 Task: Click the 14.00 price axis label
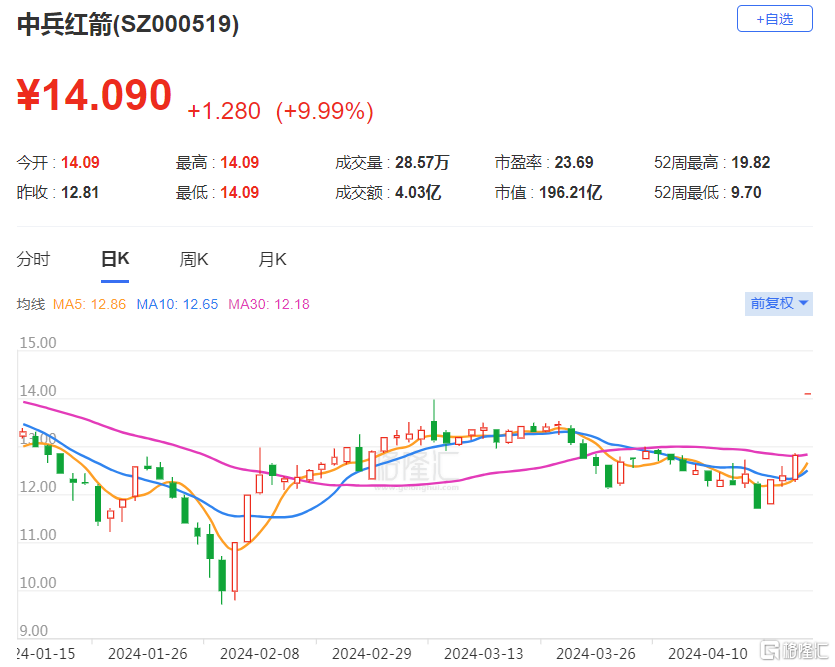coord(38,391)
